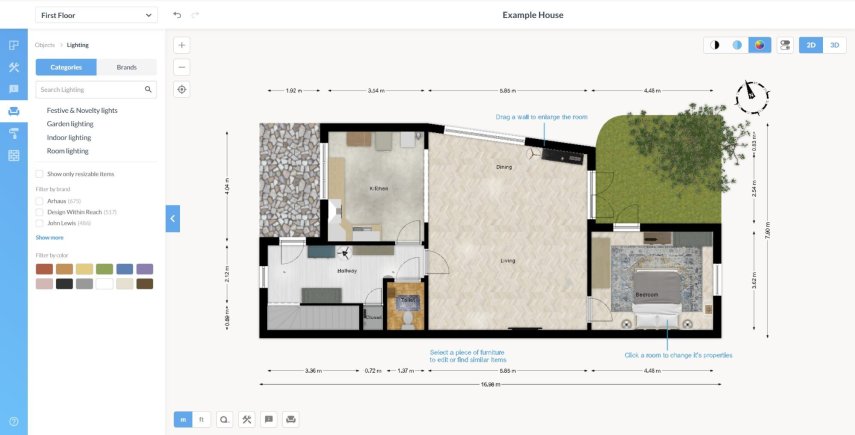Zoom in with the plus button

(182, 45)
